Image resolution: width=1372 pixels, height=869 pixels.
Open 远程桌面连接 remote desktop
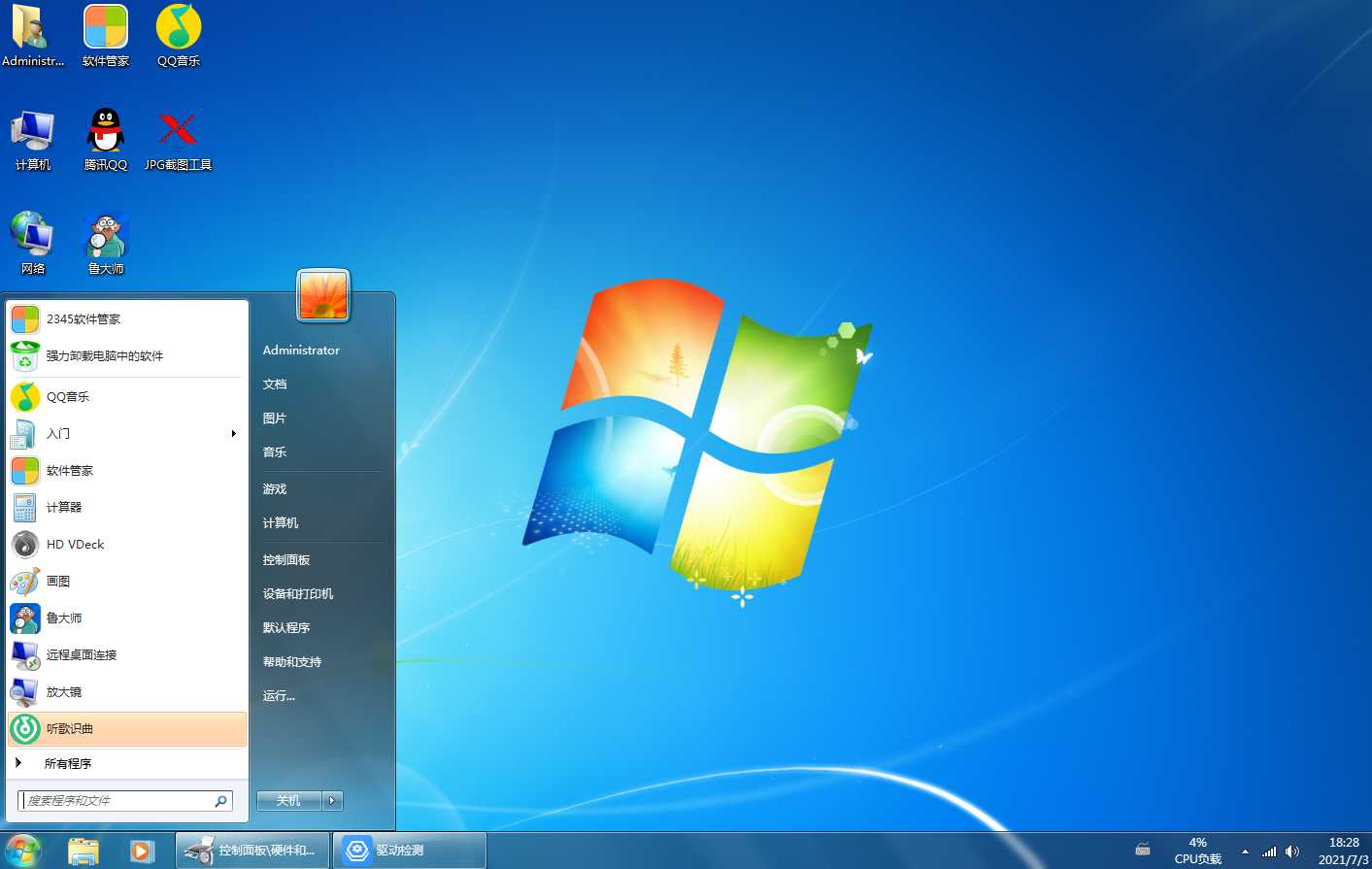click(x=126, y=655)
